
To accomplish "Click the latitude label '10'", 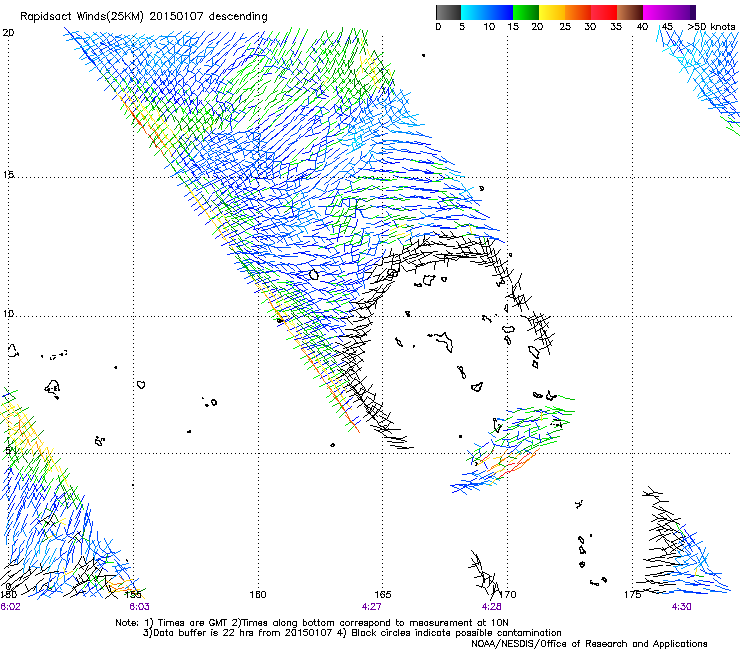I will coord(8,313).
